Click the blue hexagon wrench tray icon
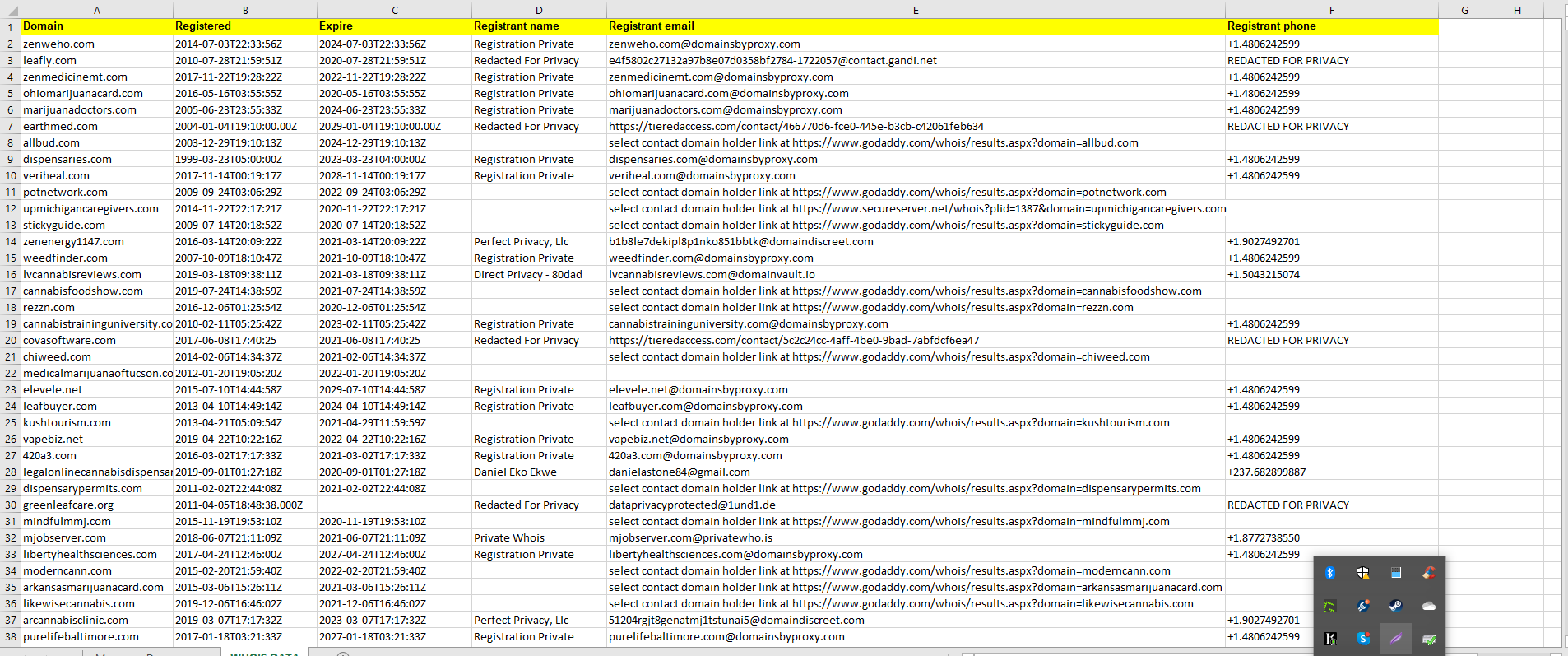1568x656 pixels. click(x=1363, y=606)
